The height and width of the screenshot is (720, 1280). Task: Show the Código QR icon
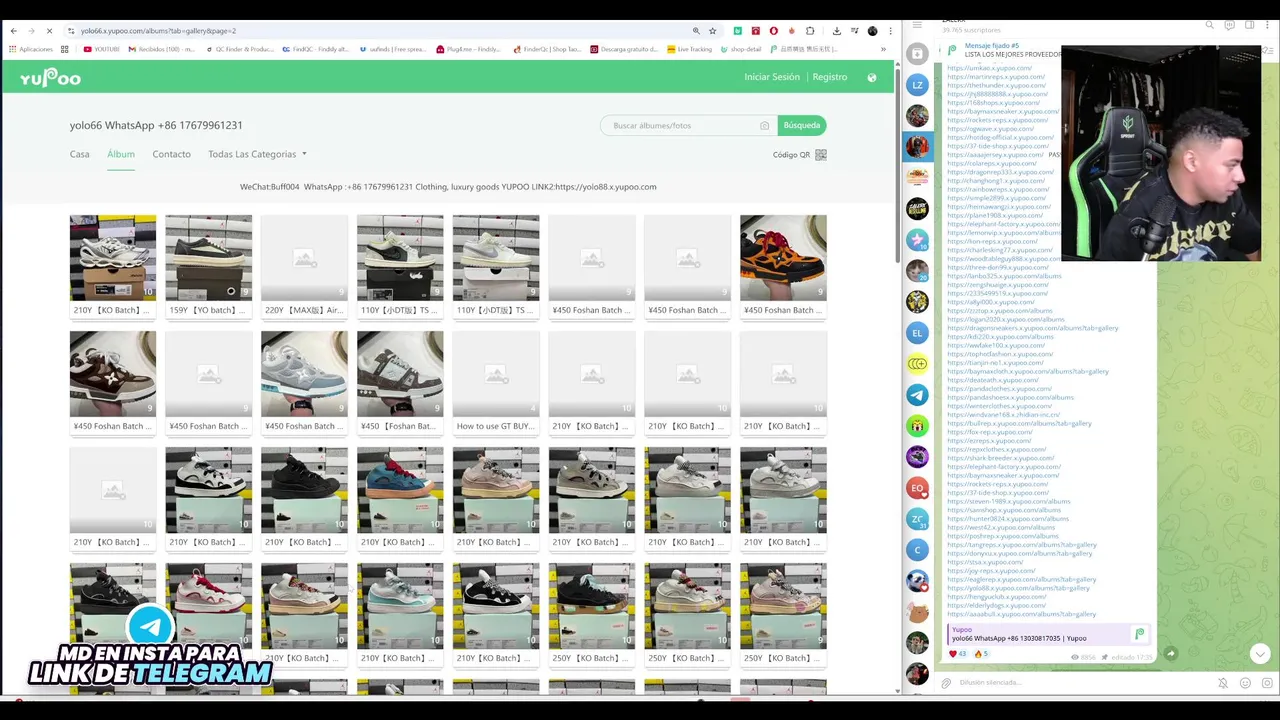821,155
